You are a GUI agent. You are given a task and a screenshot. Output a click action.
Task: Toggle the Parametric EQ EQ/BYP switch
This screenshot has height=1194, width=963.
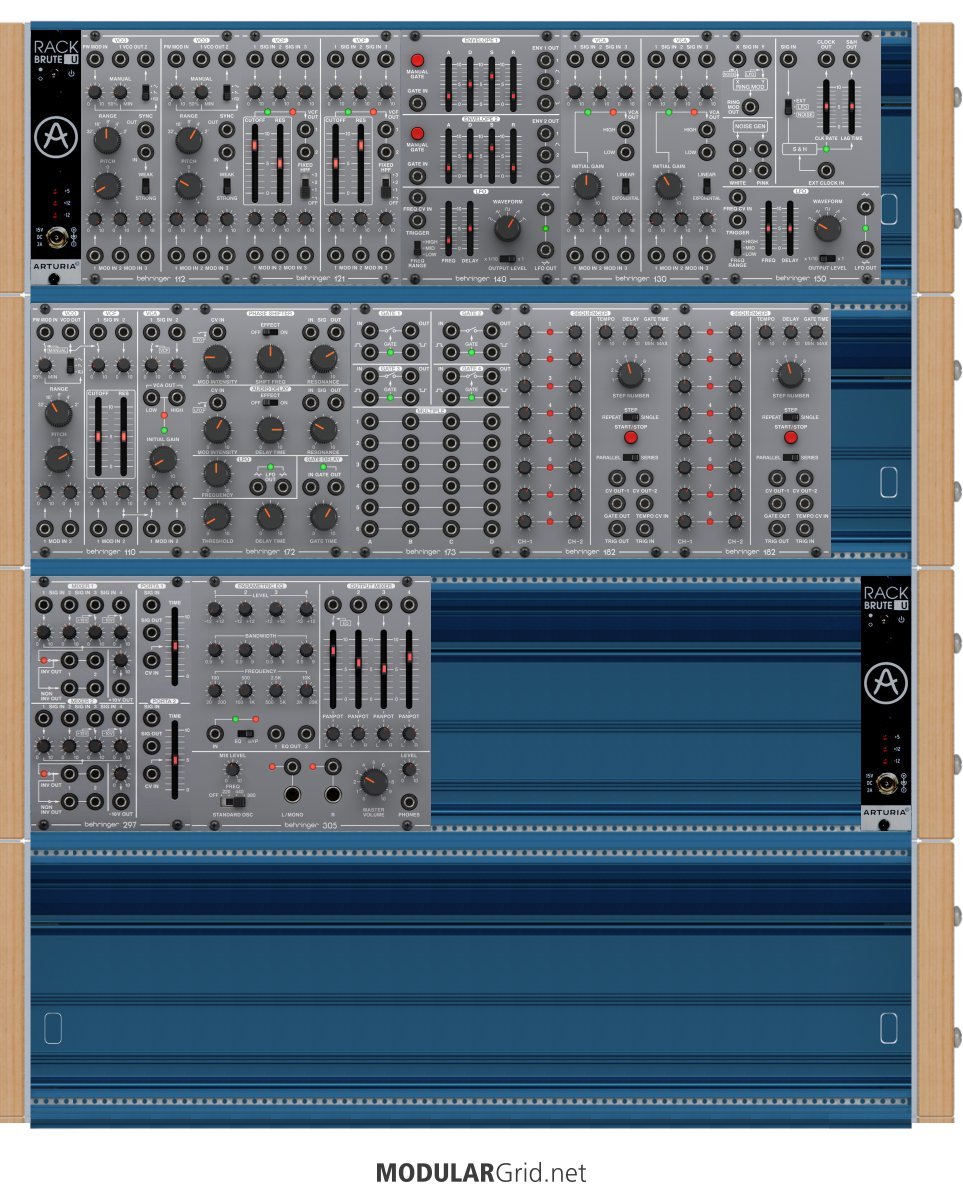(x=245, y=734)
